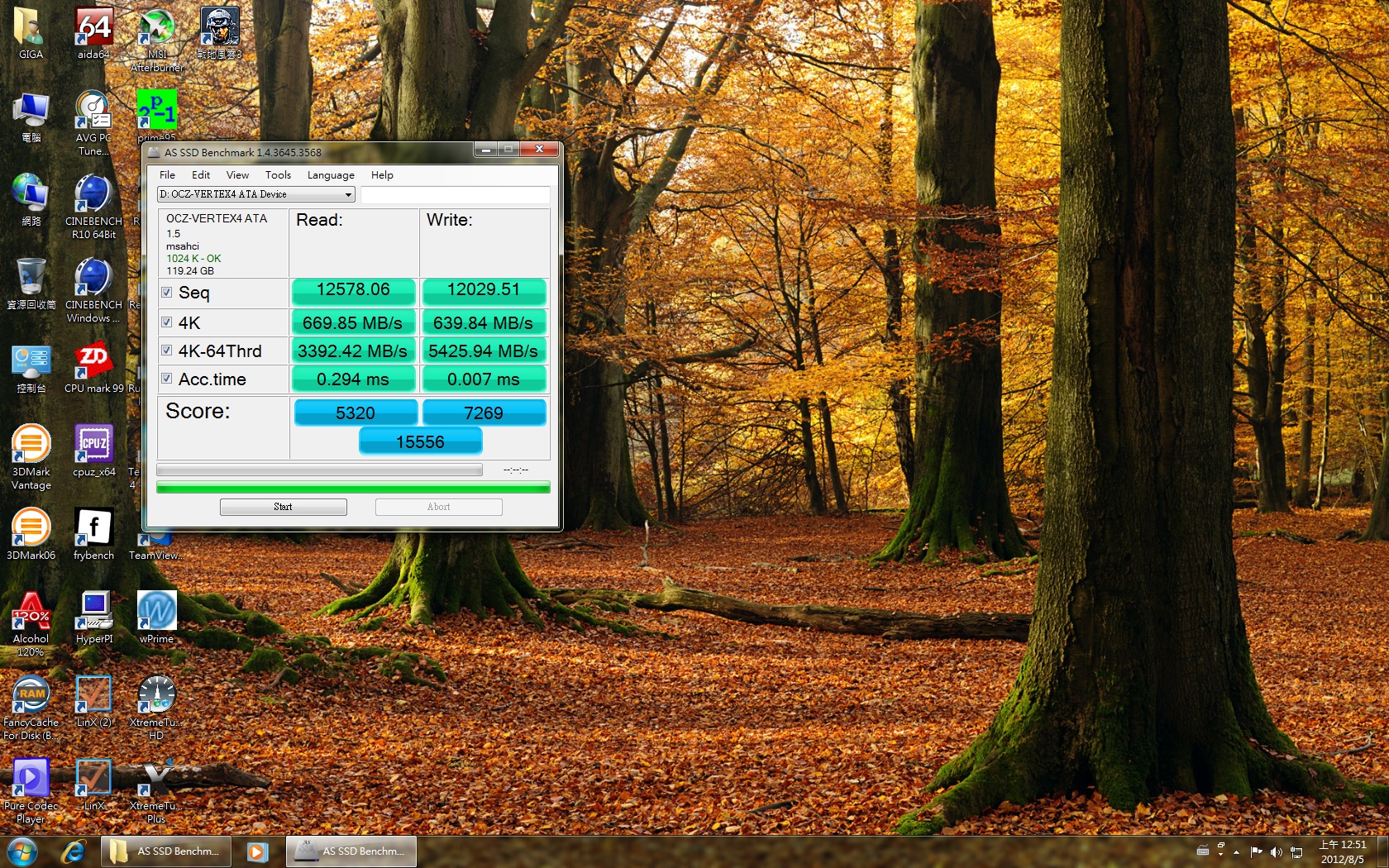Uncheck the Seq benchmark checkbox

tap(167, 293)
